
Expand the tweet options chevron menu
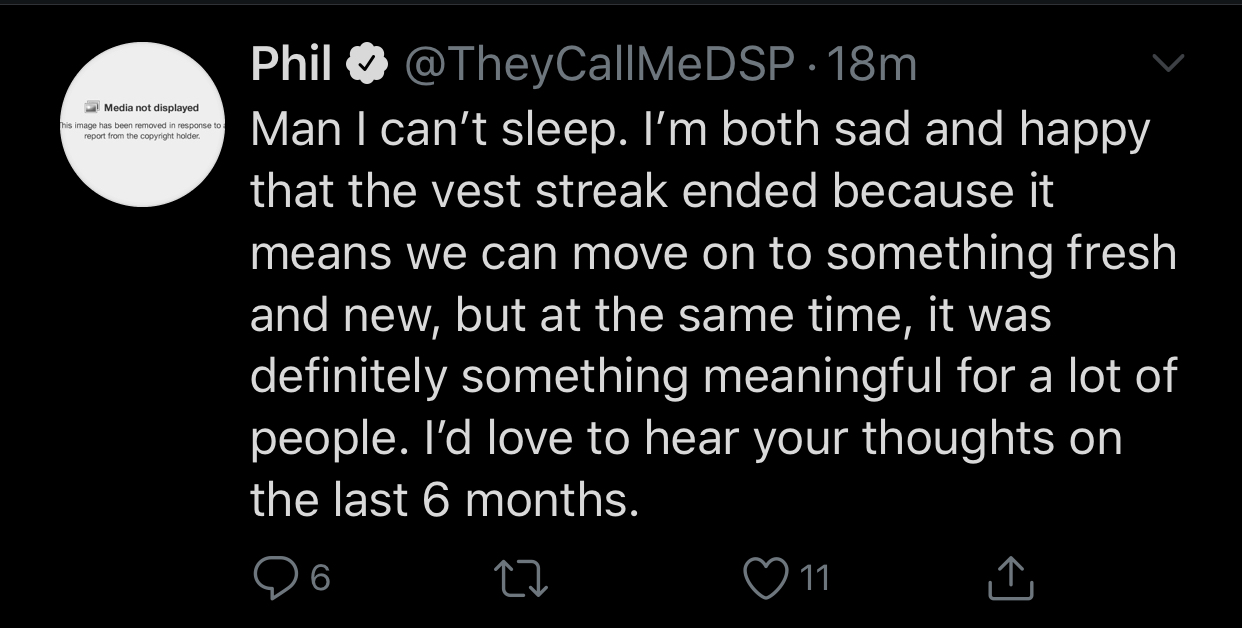[1165, 65]
